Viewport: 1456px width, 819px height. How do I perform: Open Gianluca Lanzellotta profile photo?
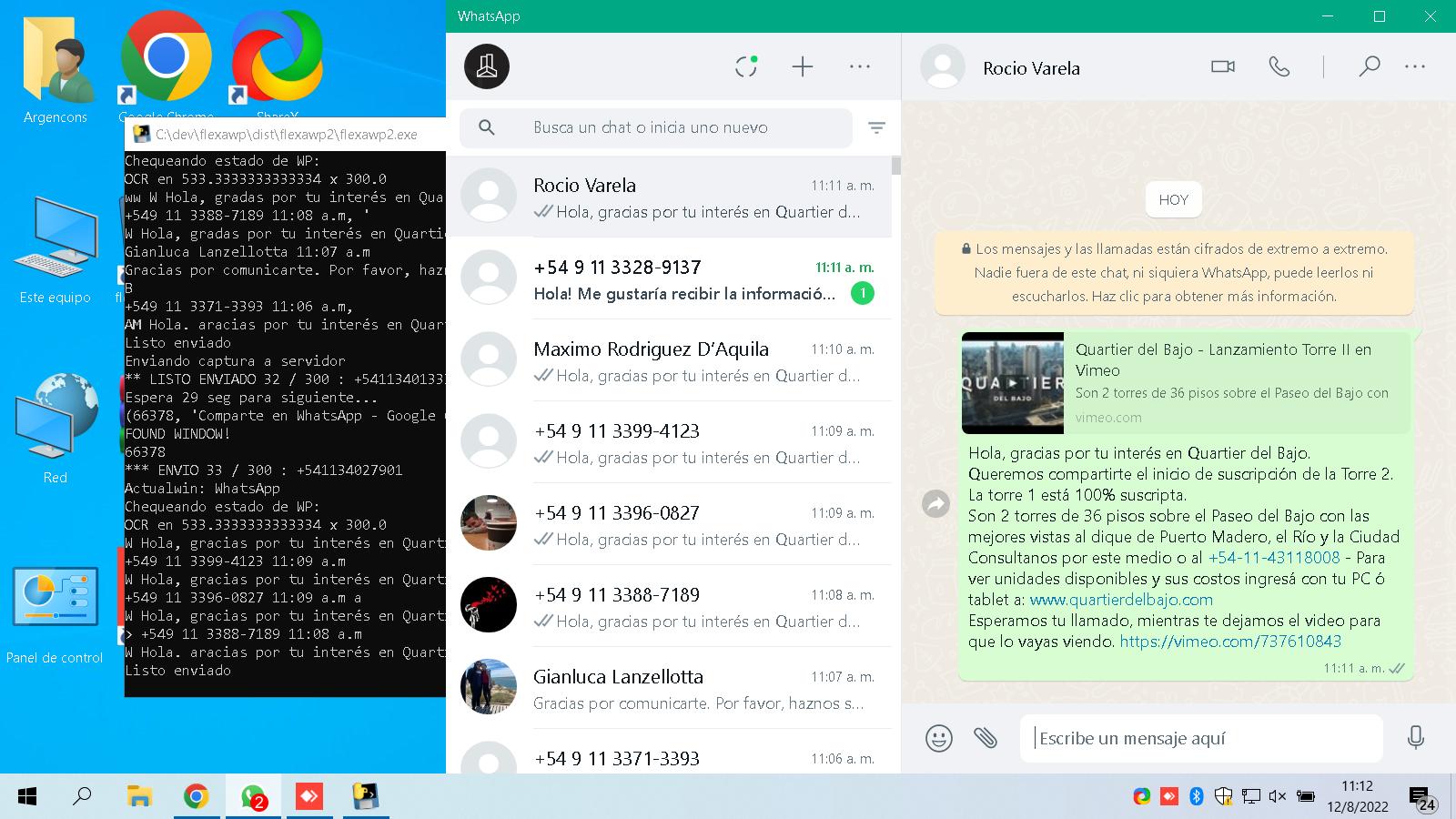pos(489,686)
